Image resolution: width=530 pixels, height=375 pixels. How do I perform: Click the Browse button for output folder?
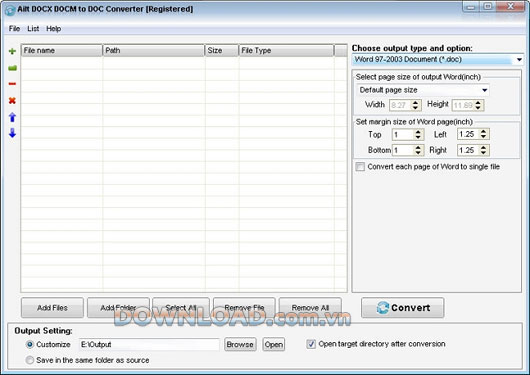click(x=240, y=345)
